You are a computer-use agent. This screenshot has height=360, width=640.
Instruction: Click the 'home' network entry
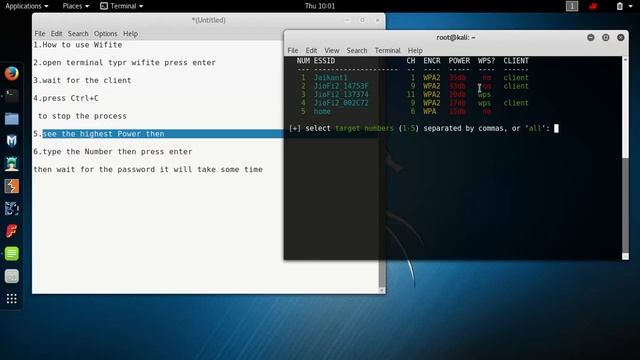click(322, 111)
